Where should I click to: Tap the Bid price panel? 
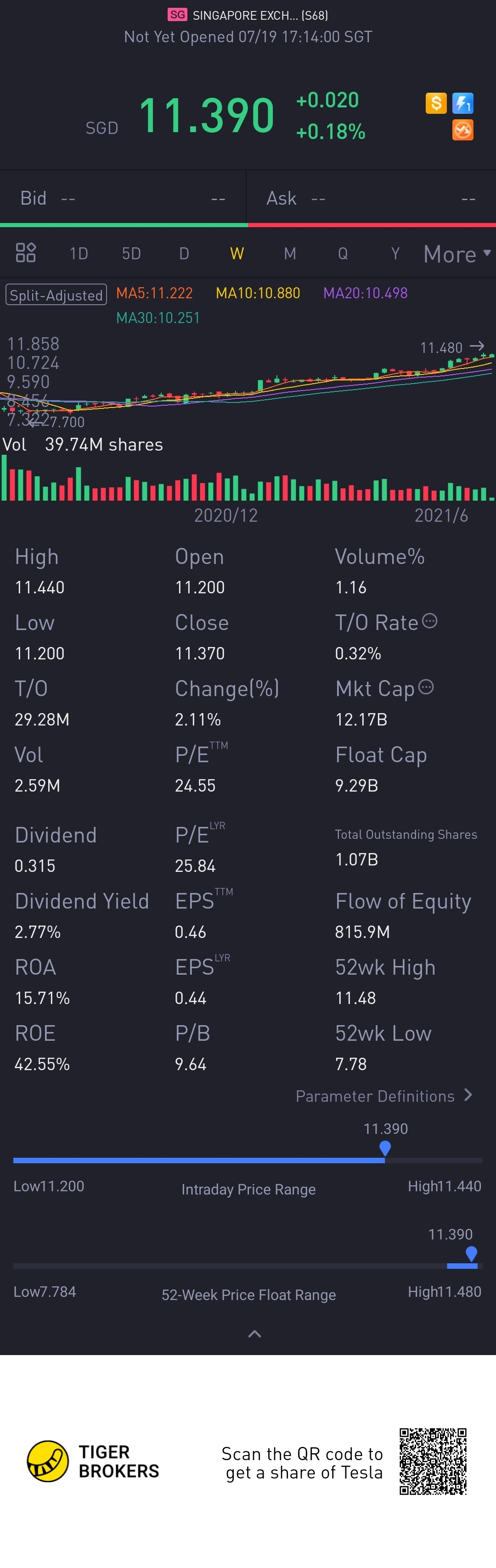point(123,198)
